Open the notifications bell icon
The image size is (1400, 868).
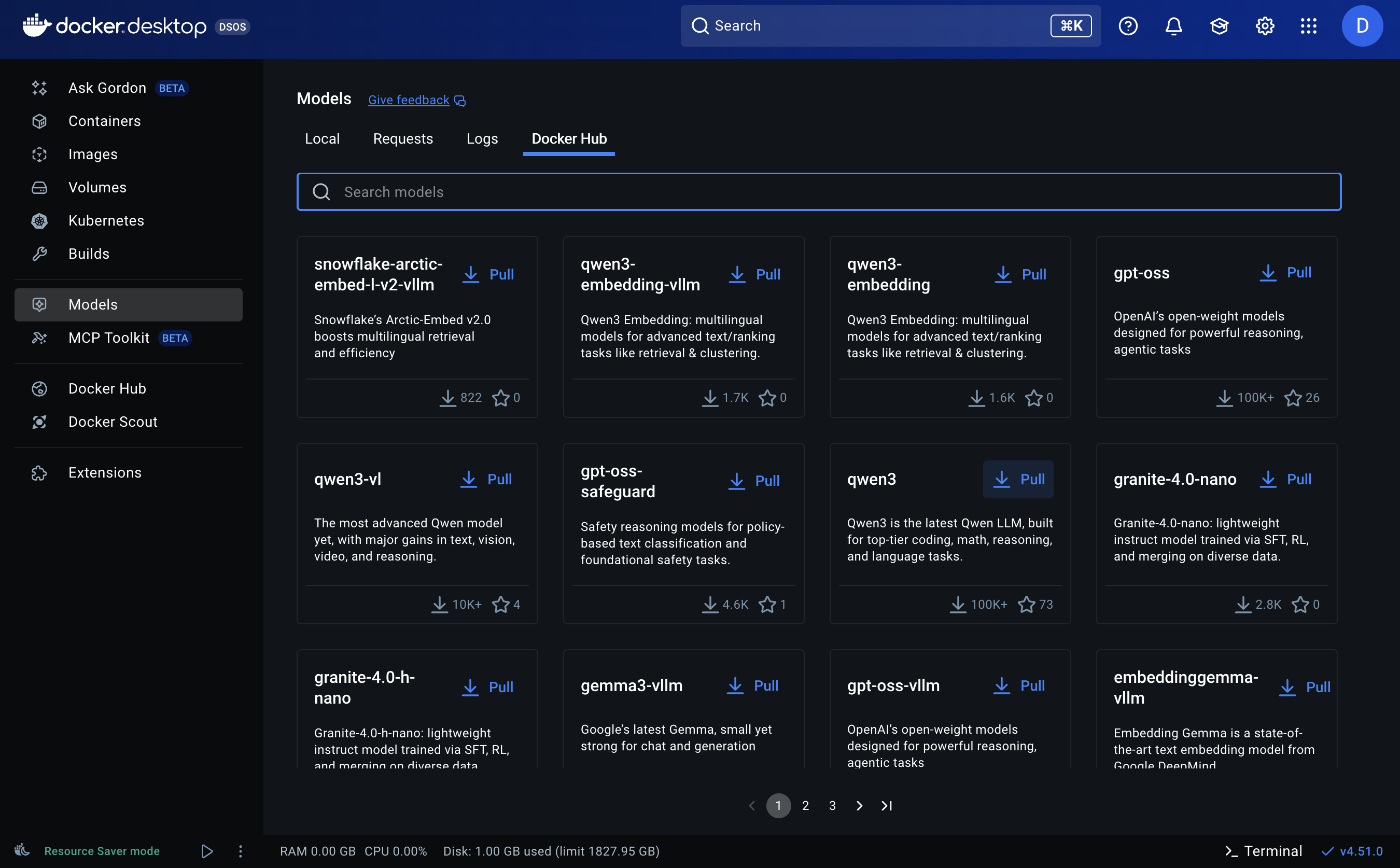[x=1173, y=26]
